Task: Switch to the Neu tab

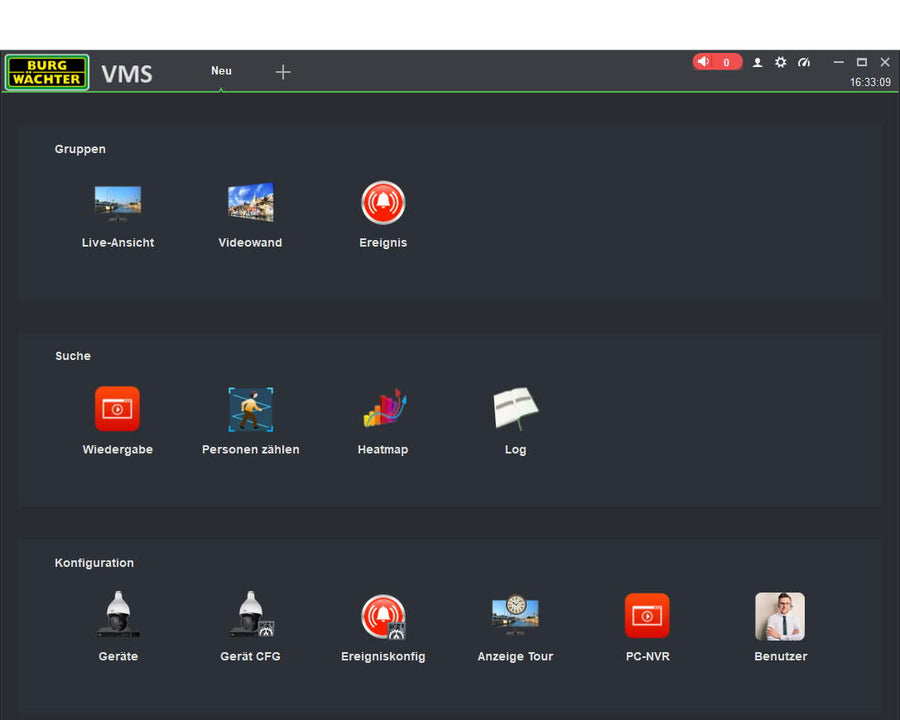Action: tap(221, 71)
